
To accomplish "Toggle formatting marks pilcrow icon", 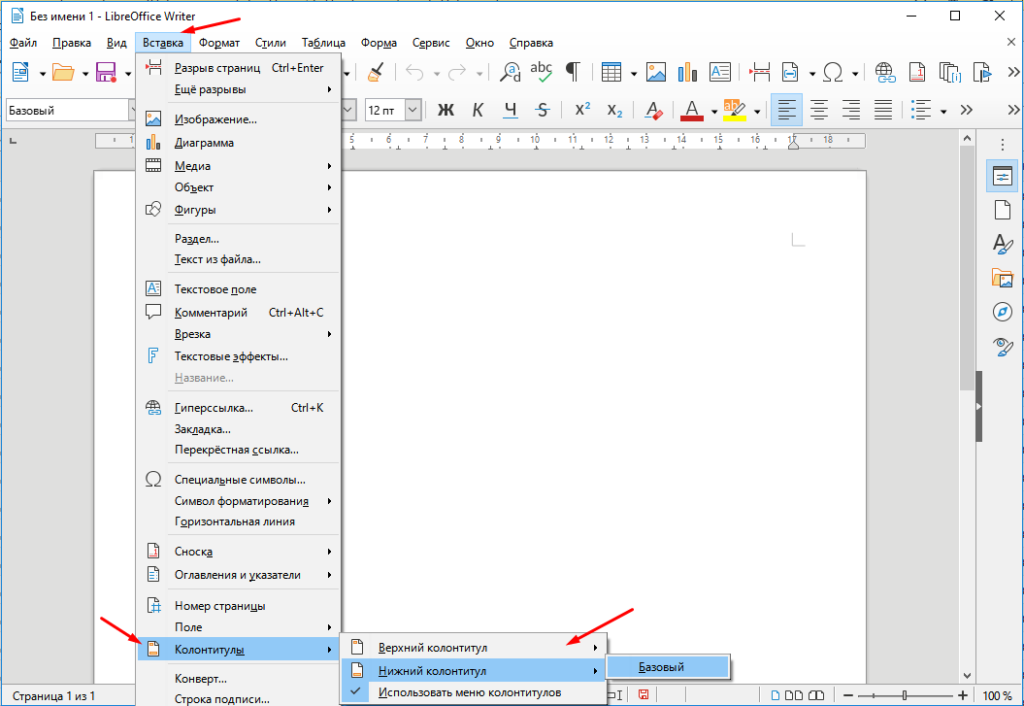I will [x=573, y=72].
